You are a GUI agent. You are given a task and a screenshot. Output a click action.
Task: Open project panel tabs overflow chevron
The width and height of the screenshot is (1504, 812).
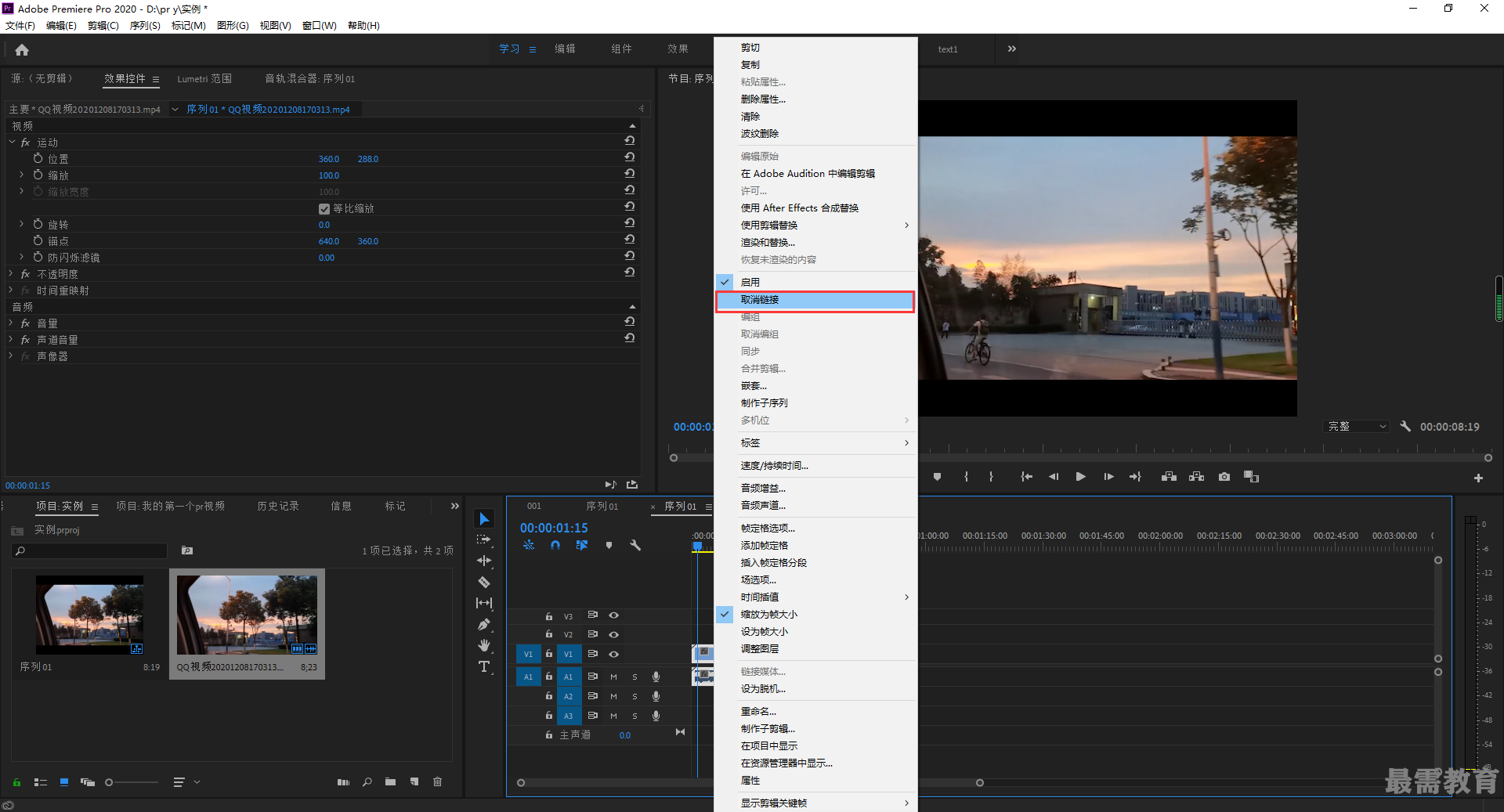click(455, 507)
